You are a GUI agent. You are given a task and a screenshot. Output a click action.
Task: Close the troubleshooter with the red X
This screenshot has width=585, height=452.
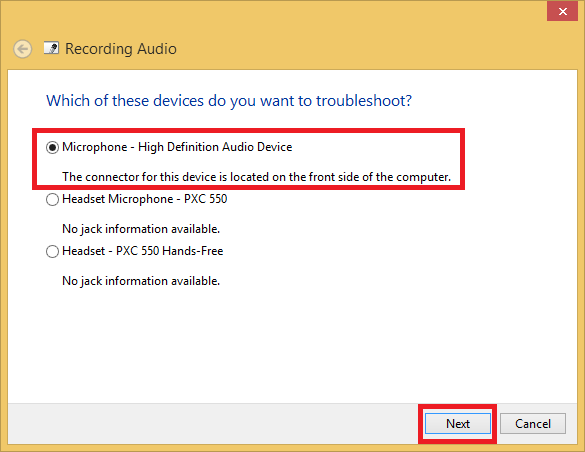[563, 12]
